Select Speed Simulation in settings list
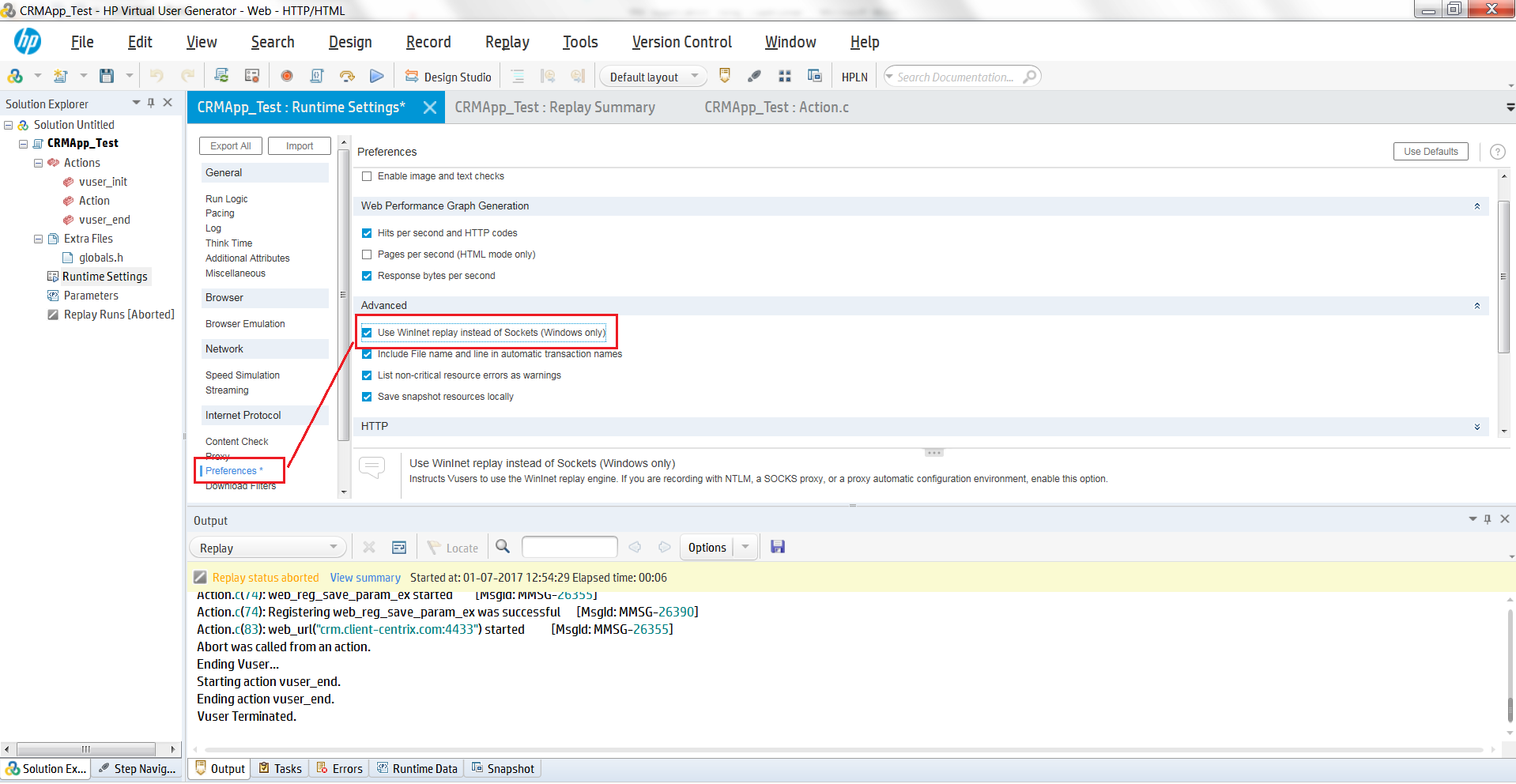 coord(243,375)
